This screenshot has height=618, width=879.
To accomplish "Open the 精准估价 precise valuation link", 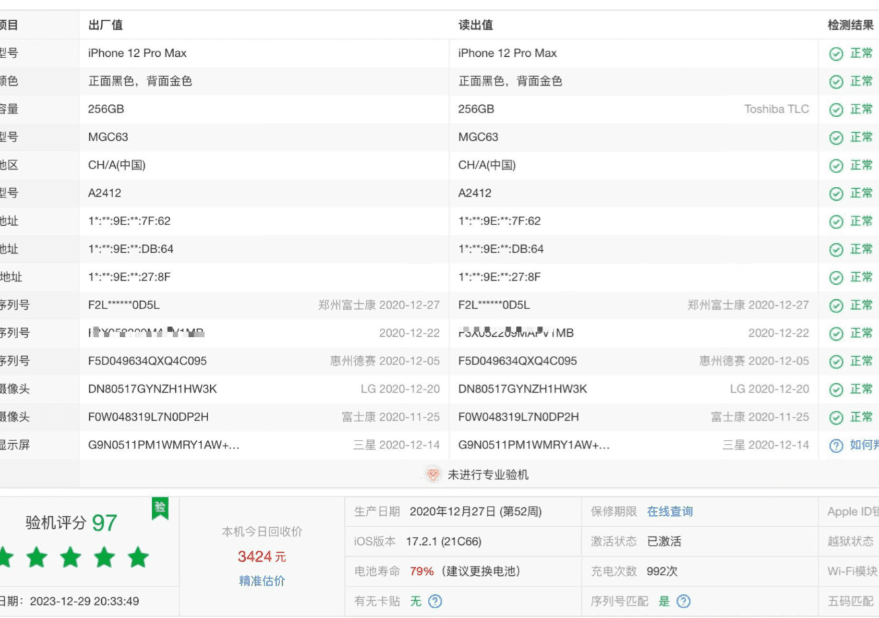I will pyautogui.click(x=261, y=581).
